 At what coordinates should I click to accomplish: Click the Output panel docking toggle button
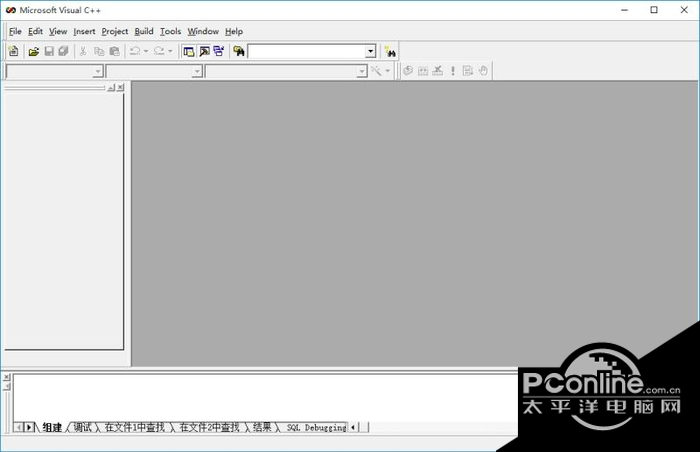(x=6, y=386)
